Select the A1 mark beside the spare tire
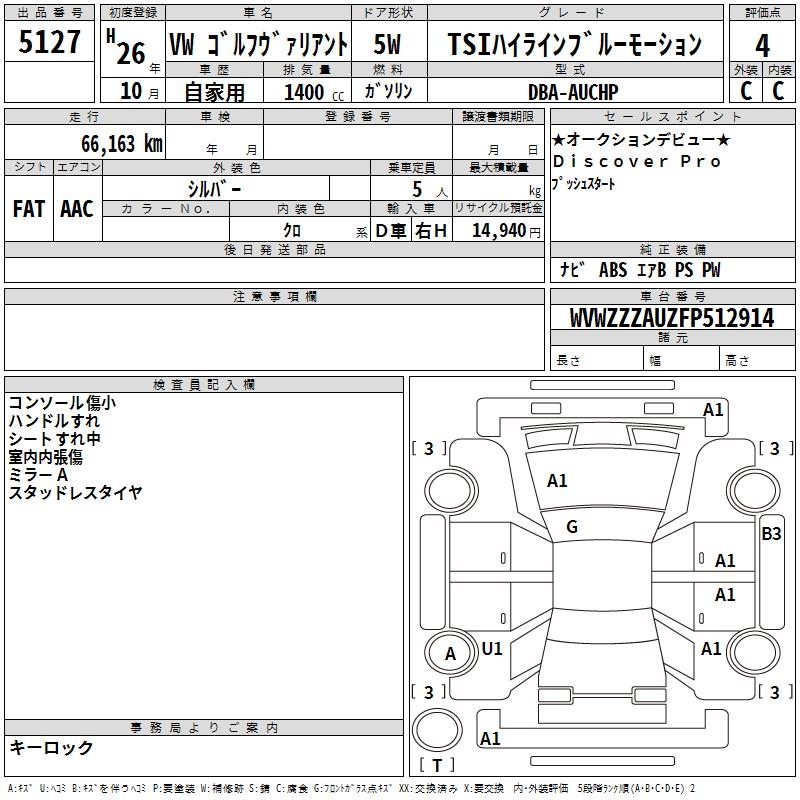The width and height of the screenshot is (800, 800). coord(490,739)
